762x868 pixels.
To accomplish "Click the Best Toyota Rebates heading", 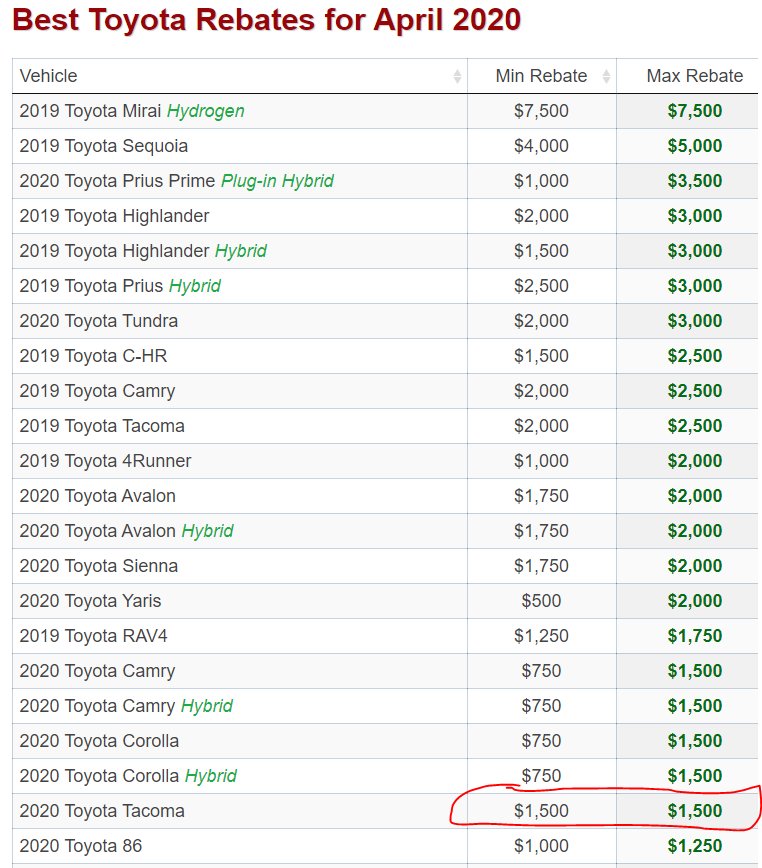I will [x=266, y=20].
